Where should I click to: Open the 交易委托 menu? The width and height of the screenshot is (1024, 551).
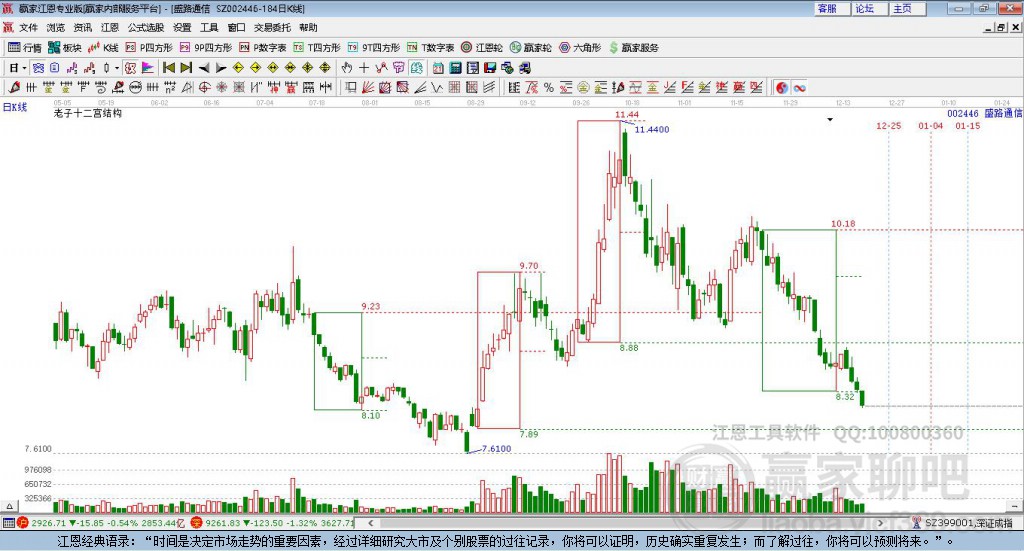[272, 27]
